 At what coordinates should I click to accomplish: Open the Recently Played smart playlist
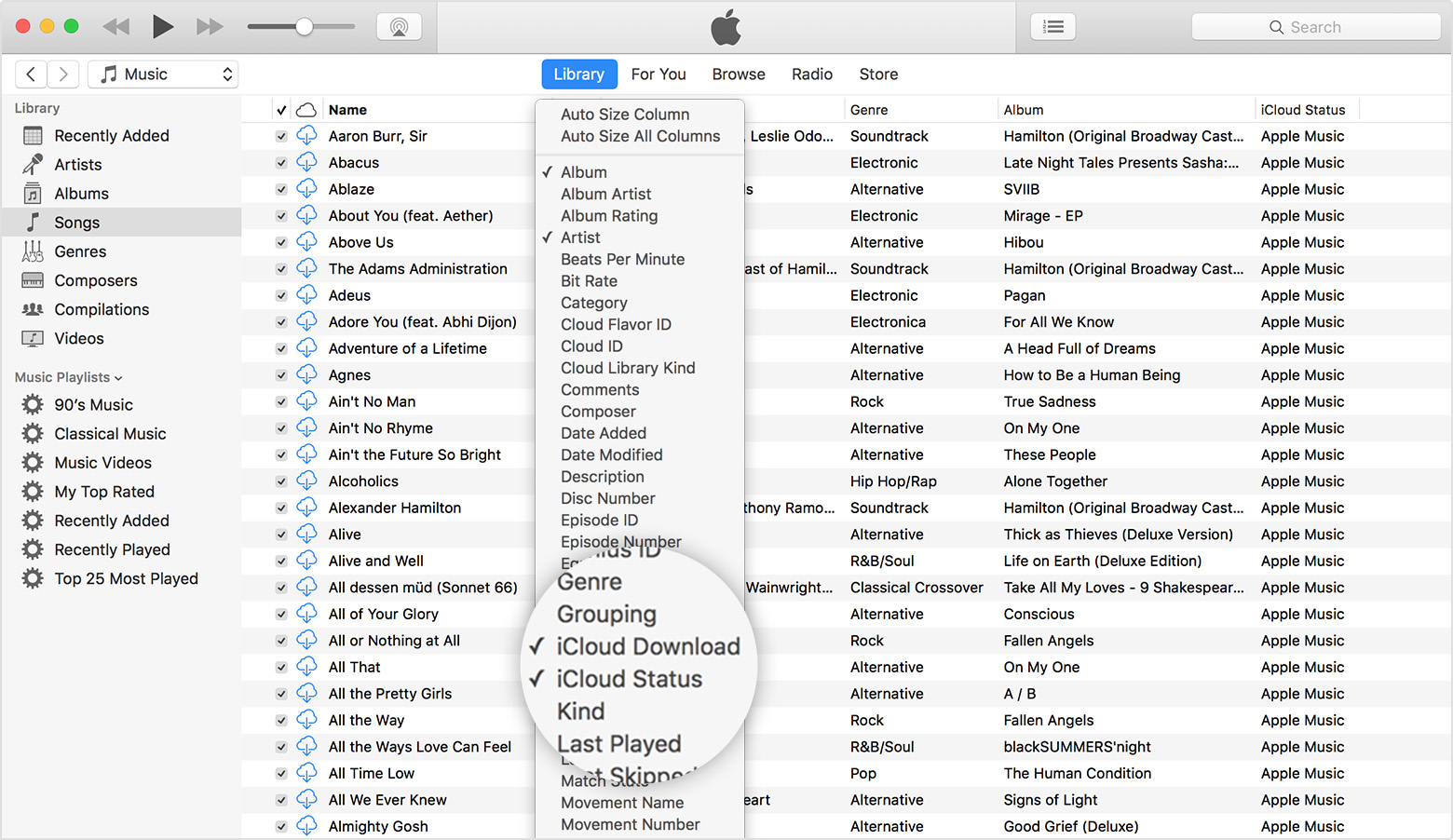coord(121,549)
